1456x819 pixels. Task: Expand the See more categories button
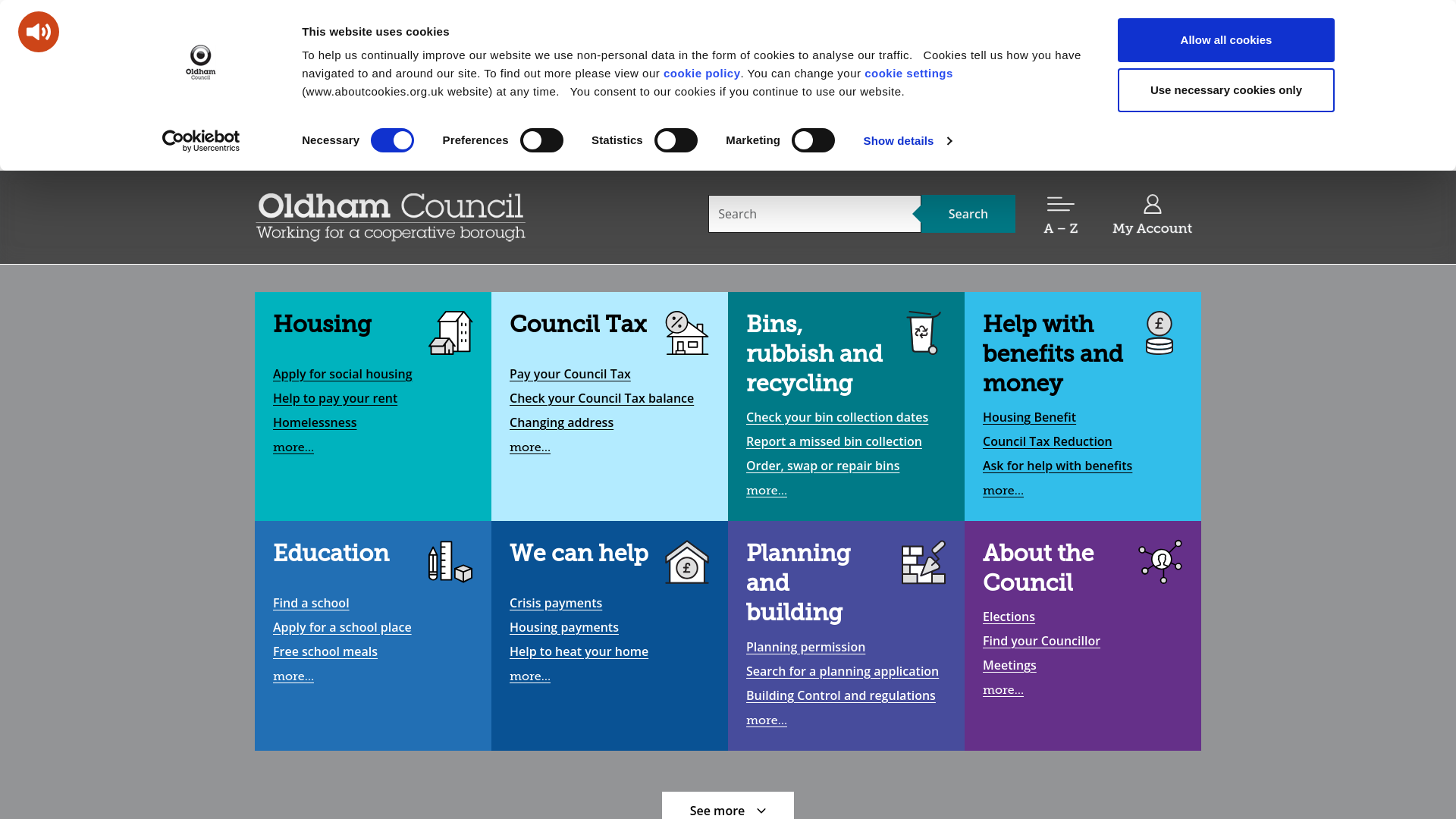point(728,807)
